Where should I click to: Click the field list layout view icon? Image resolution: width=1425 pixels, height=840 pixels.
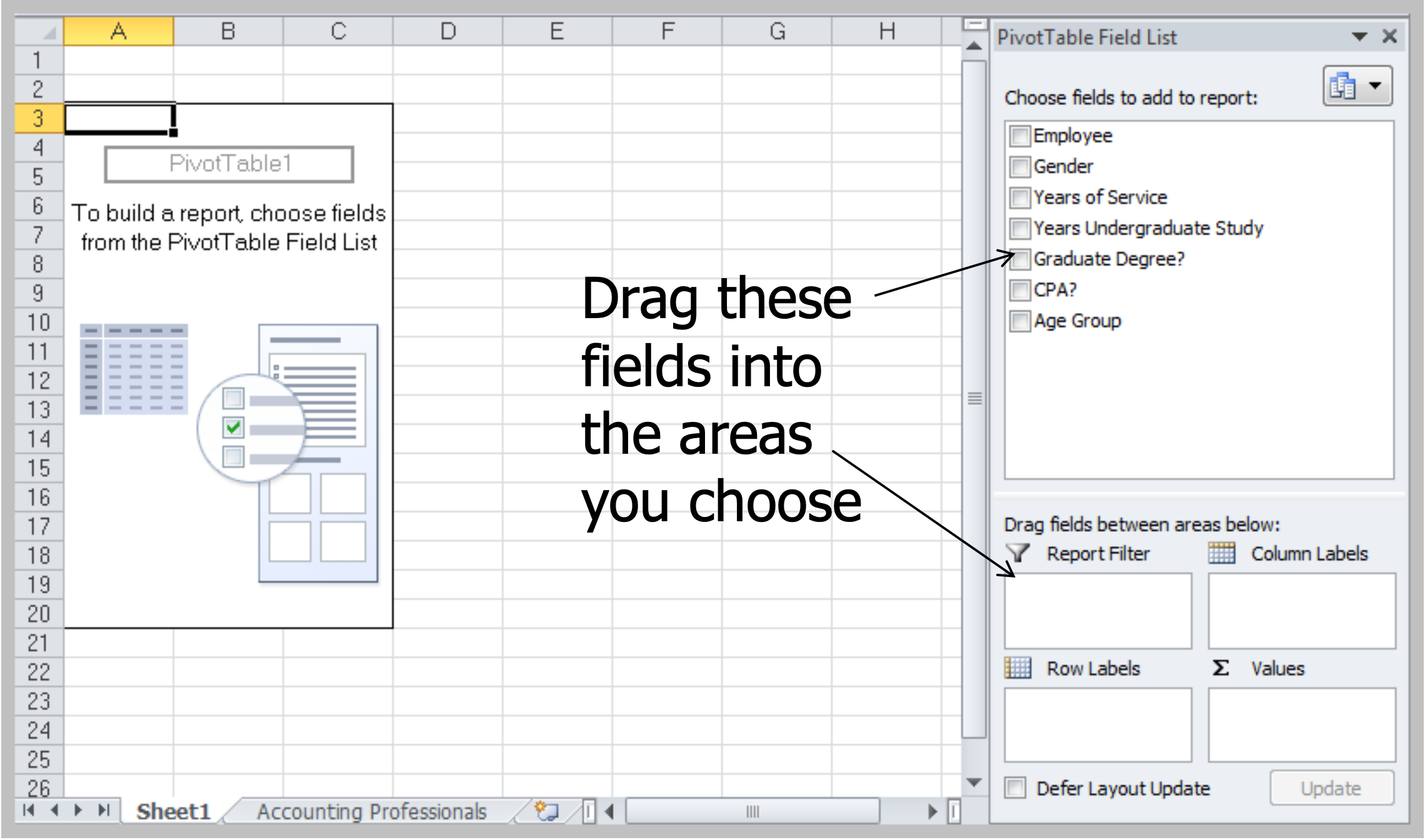(1342, 86)
